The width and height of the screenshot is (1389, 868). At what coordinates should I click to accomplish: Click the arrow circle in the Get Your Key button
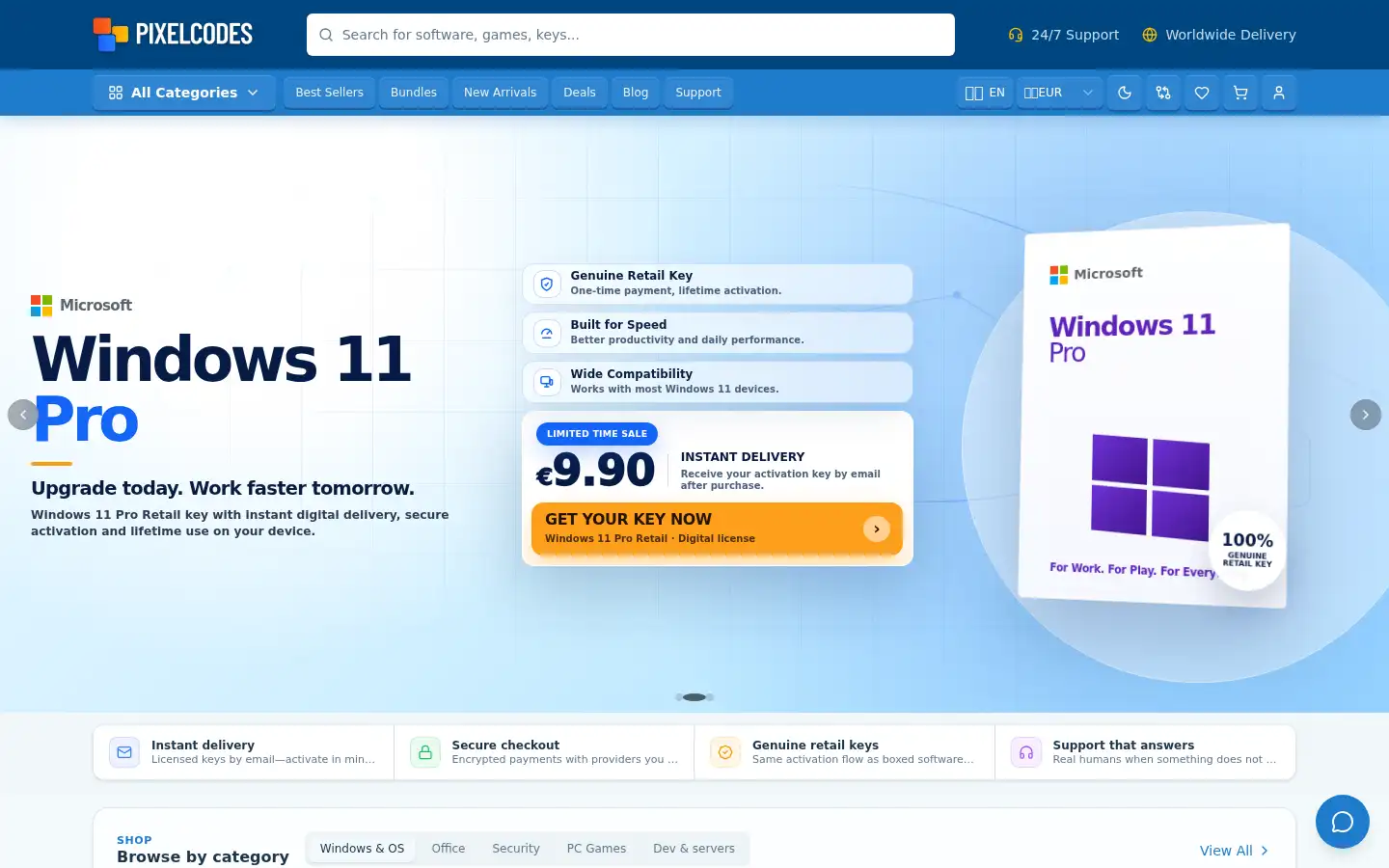[877, 529]
